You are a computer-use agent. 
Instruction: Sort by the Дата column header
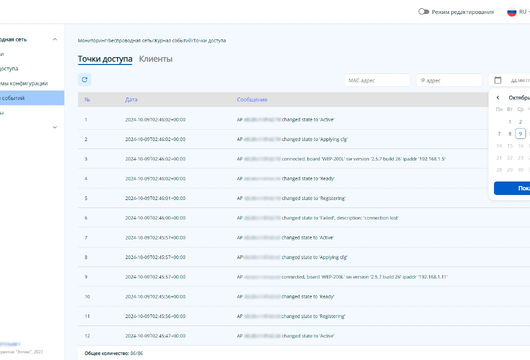click(131, 100)
